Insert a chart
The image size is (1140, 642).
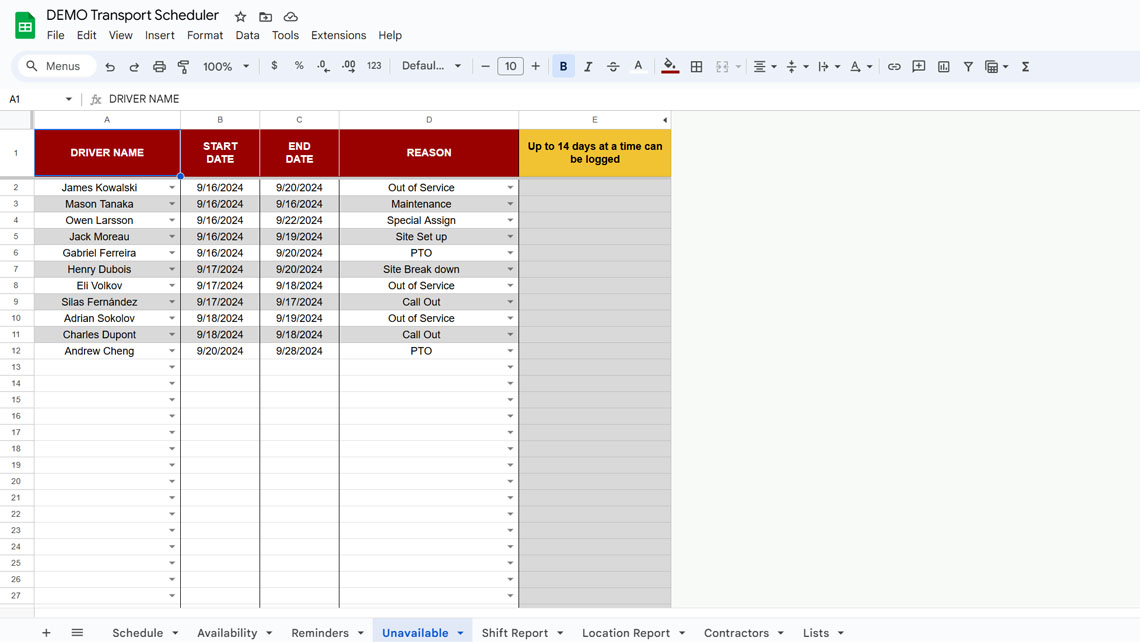pyautogui.click(x=944, y=66)
